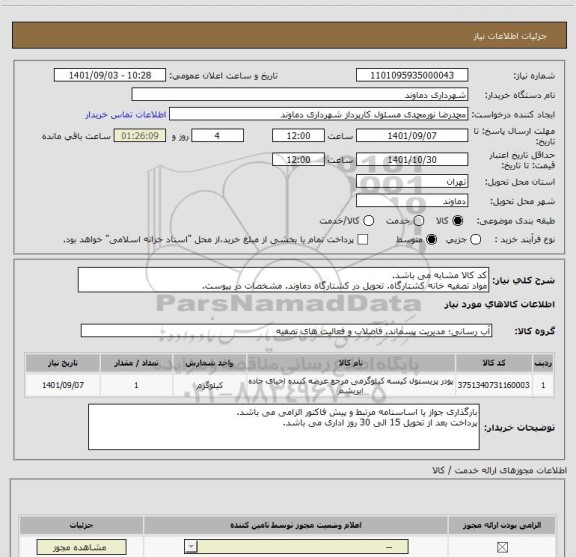This screenshot has width=576, height=557.
Task: Select the goods row with code 3751340731160003
Action: coord(289,385)
